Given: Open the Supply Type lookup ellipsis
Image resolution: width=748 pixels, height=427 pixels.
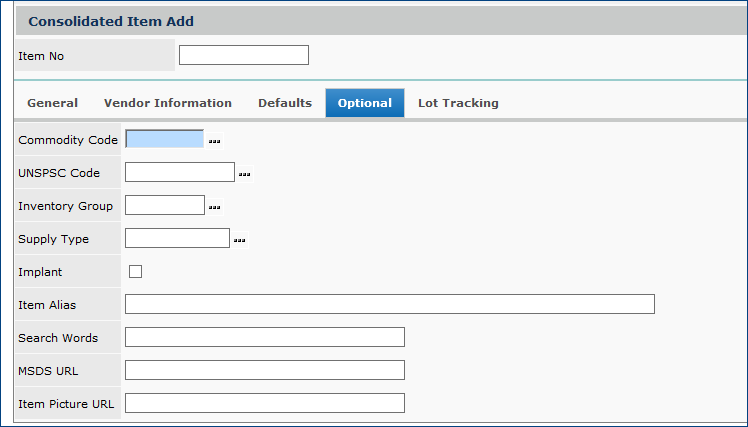Looking at the screenshot, I should [239, 240].
